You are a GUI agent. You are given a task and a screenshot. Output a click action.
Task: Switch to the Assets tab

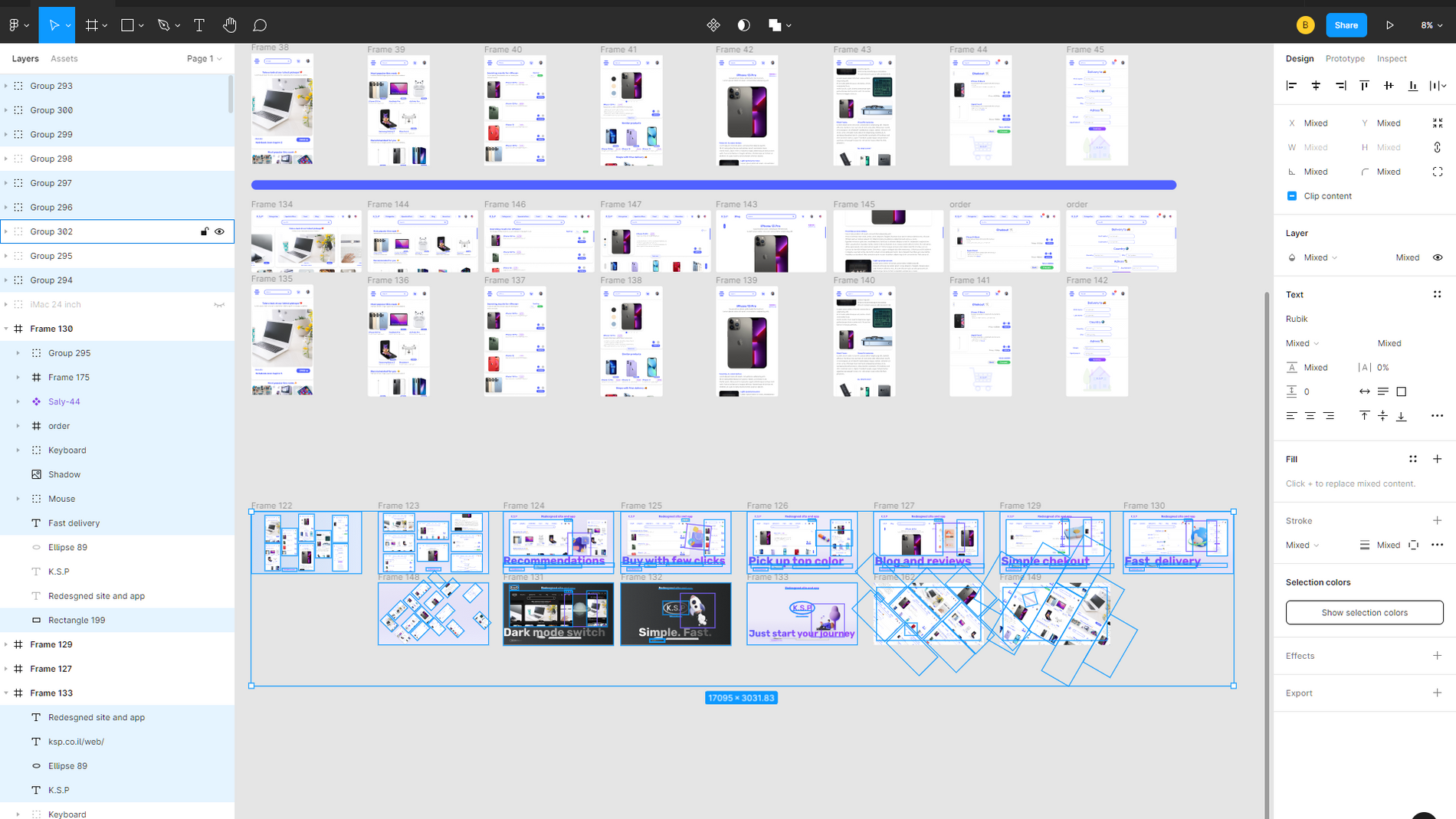pos(64,58)
